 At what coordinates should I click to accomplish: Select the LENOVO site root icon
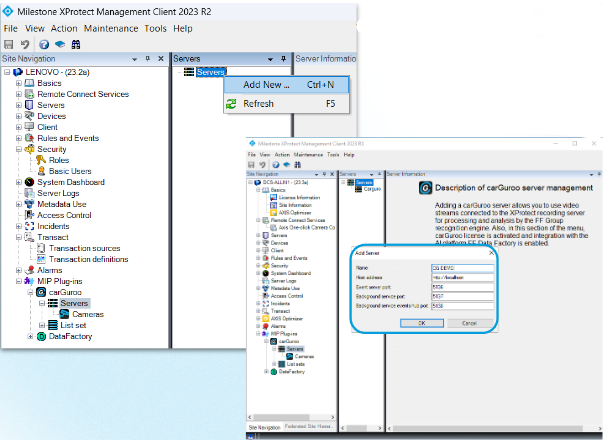(x=18, y=72)
